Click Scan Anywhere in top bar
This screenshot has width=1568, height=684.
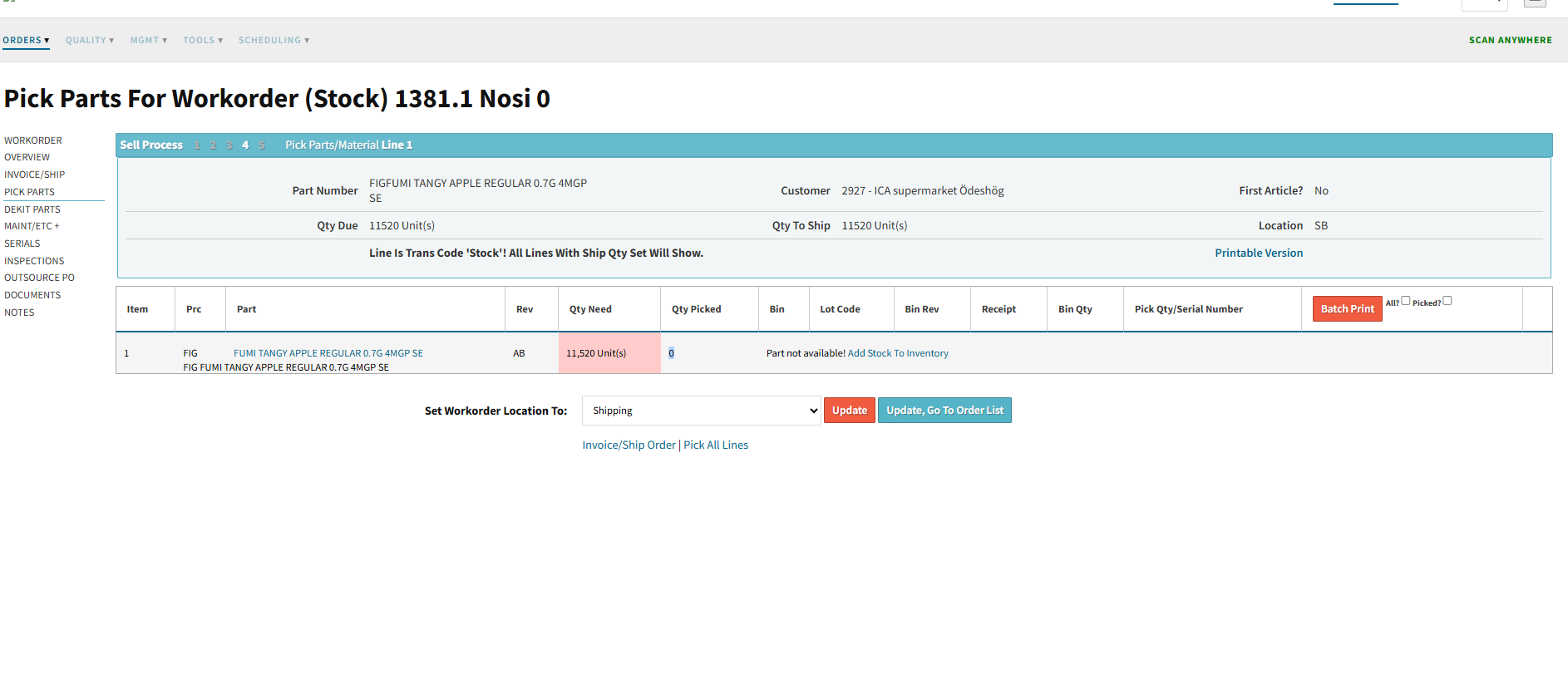(1510, 40)
